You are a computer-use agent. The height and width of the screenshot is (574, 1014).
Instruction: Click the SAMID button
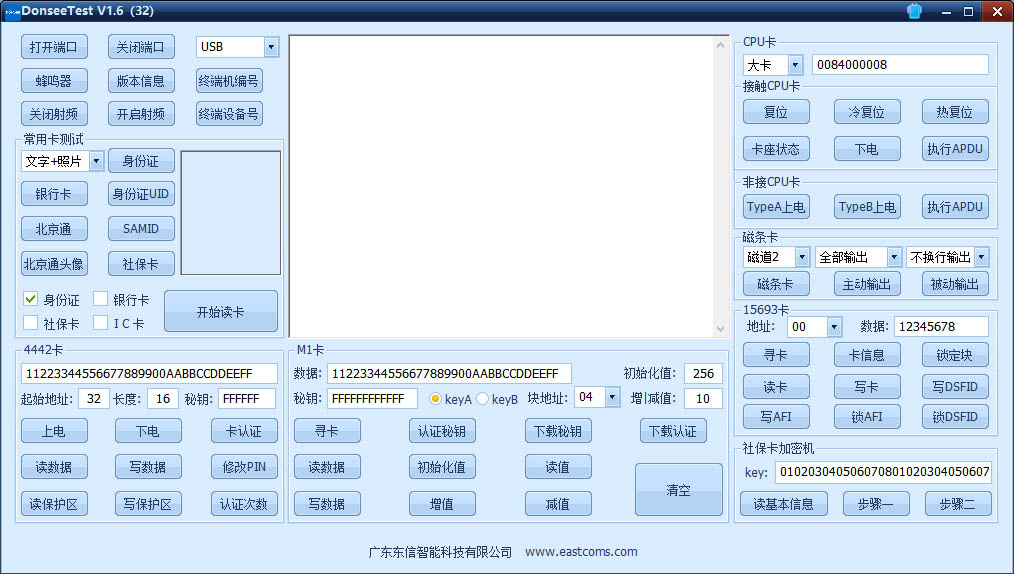coord(141,229)
